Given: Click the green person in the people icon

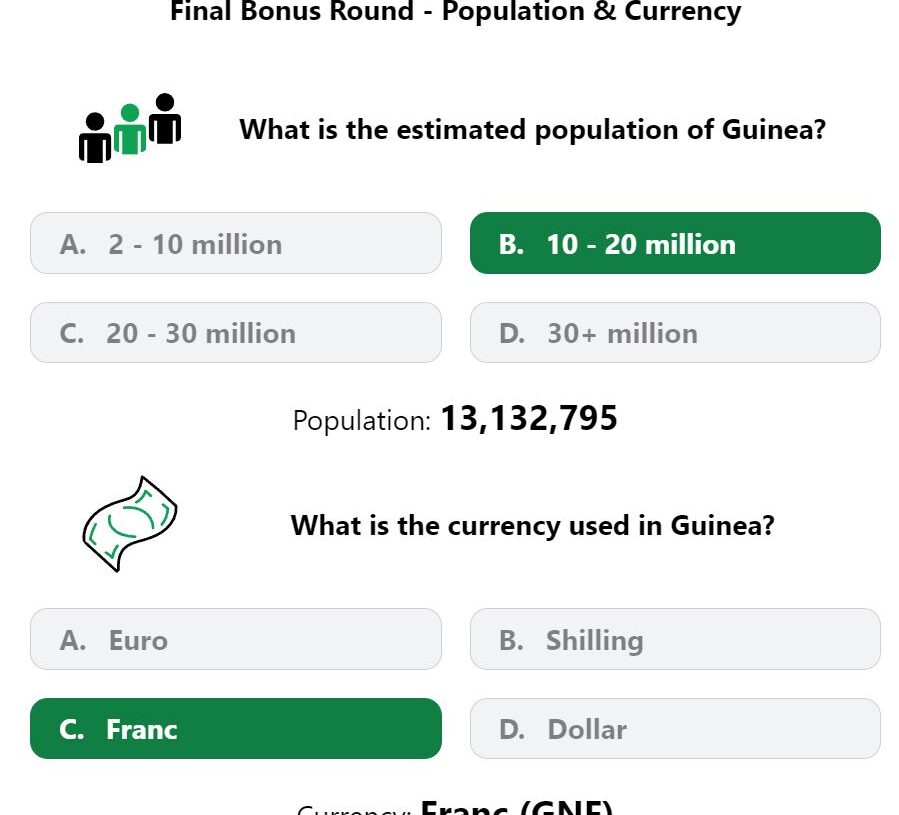Looking at the screenshot, I should [130, 129].
